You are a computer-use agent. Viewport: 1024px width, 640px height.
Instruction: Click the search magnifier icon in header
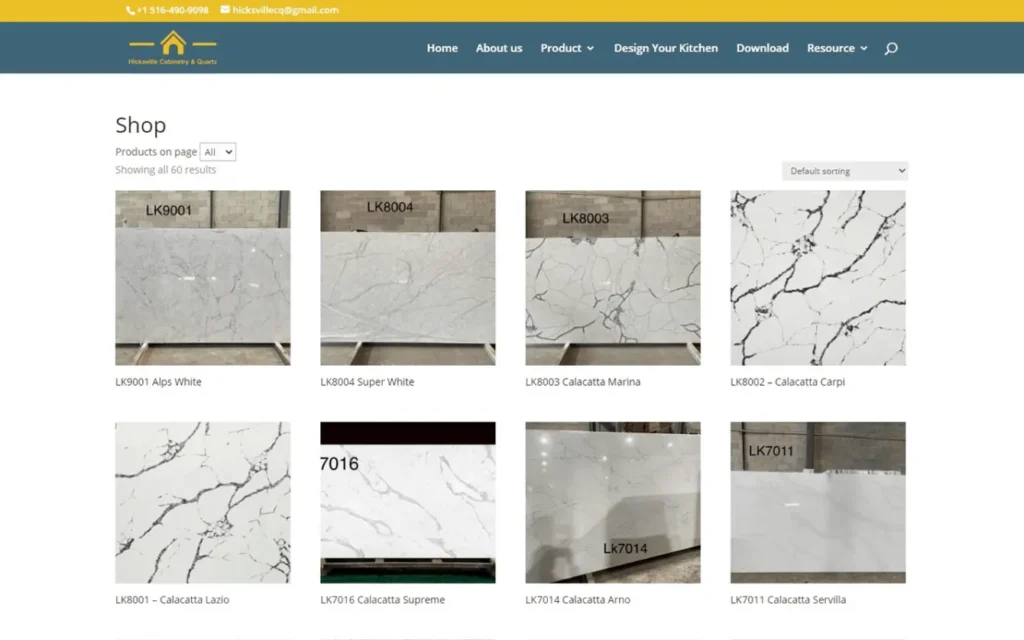[x=891, y=48]
